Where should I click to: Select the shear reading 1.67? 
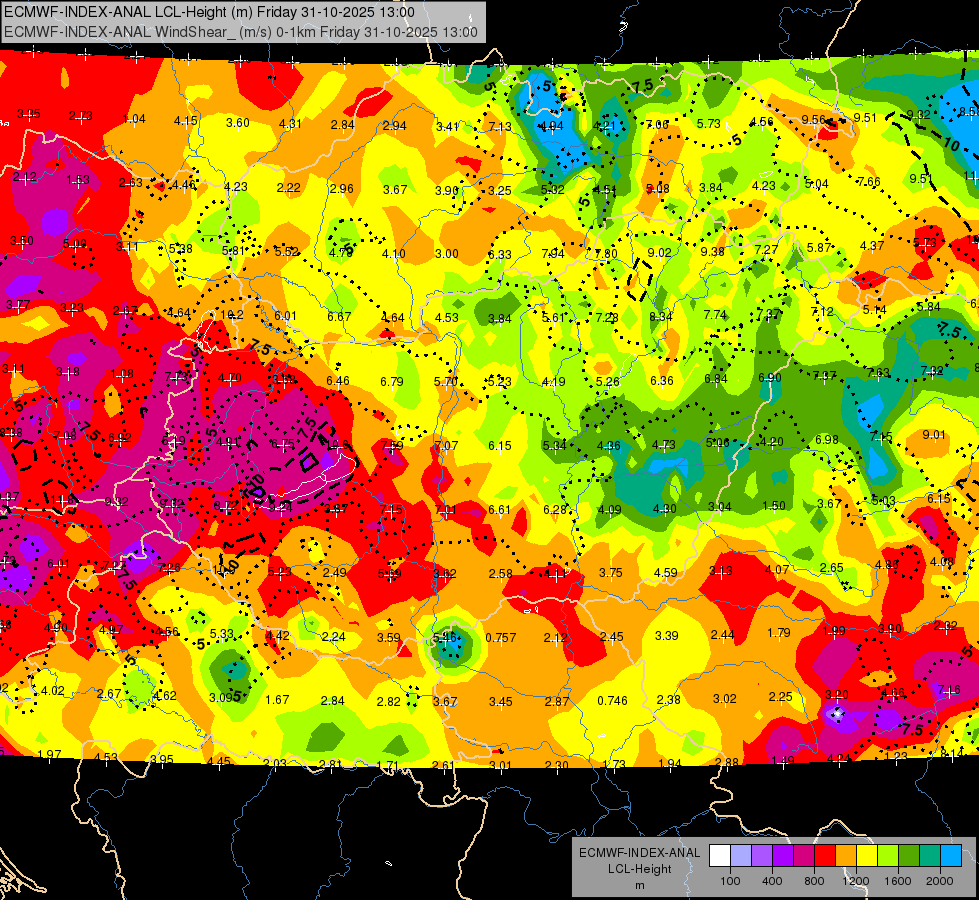(x=277, y=700)
